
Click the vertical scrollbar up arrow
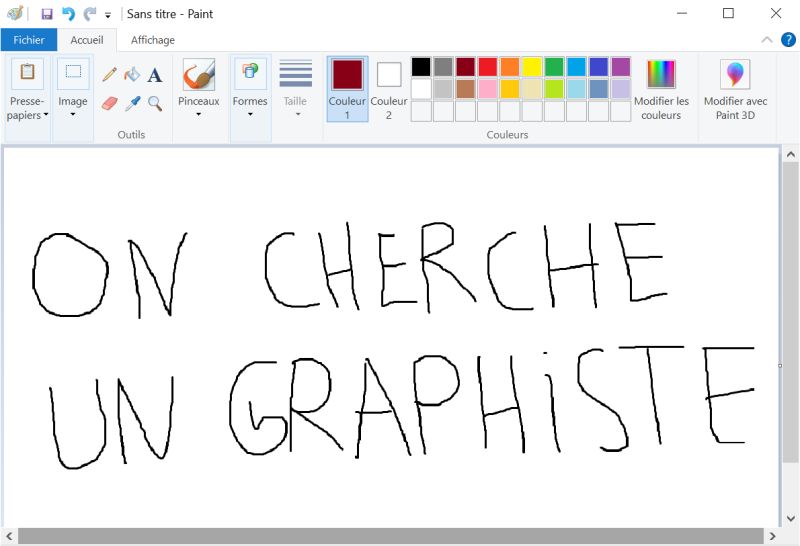click(791, 154)
